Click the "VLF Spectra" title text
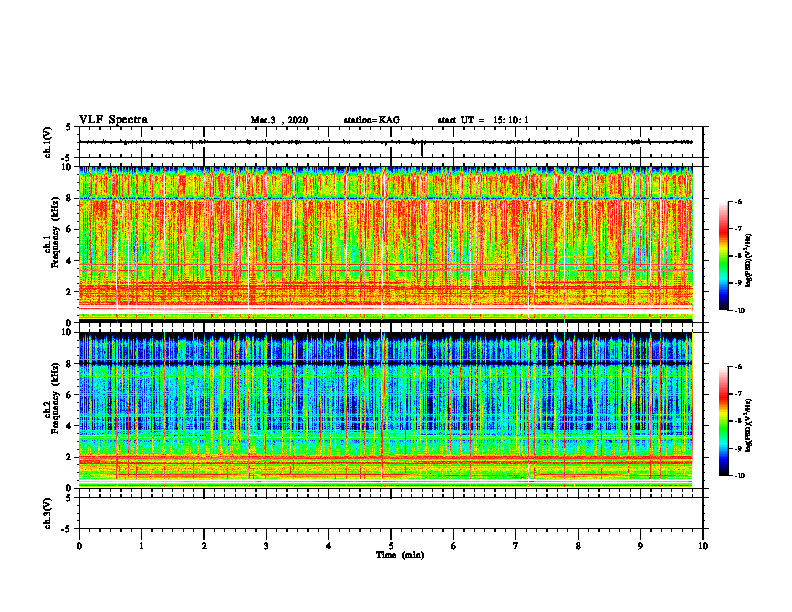Viewport: 792px width, 612px height. point(113,120)
